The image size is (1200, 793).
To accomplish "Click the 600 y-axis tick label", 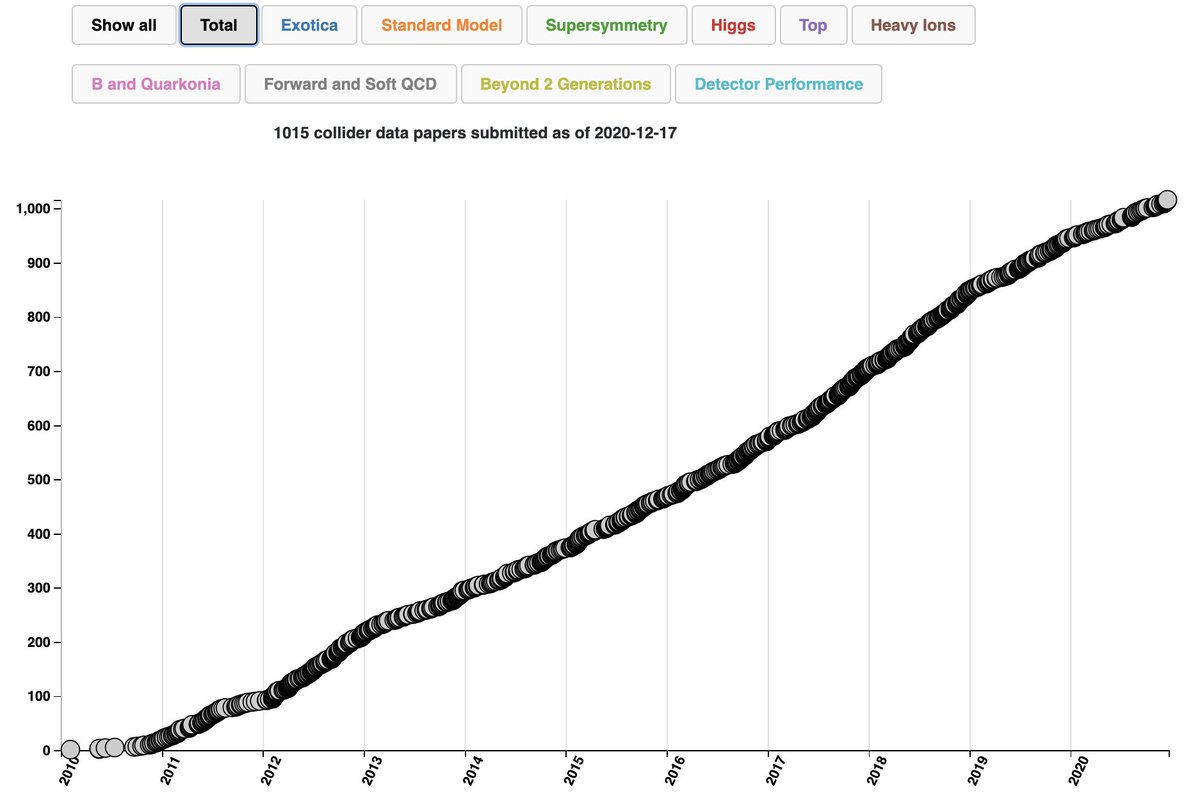I will tap(37, 425).
